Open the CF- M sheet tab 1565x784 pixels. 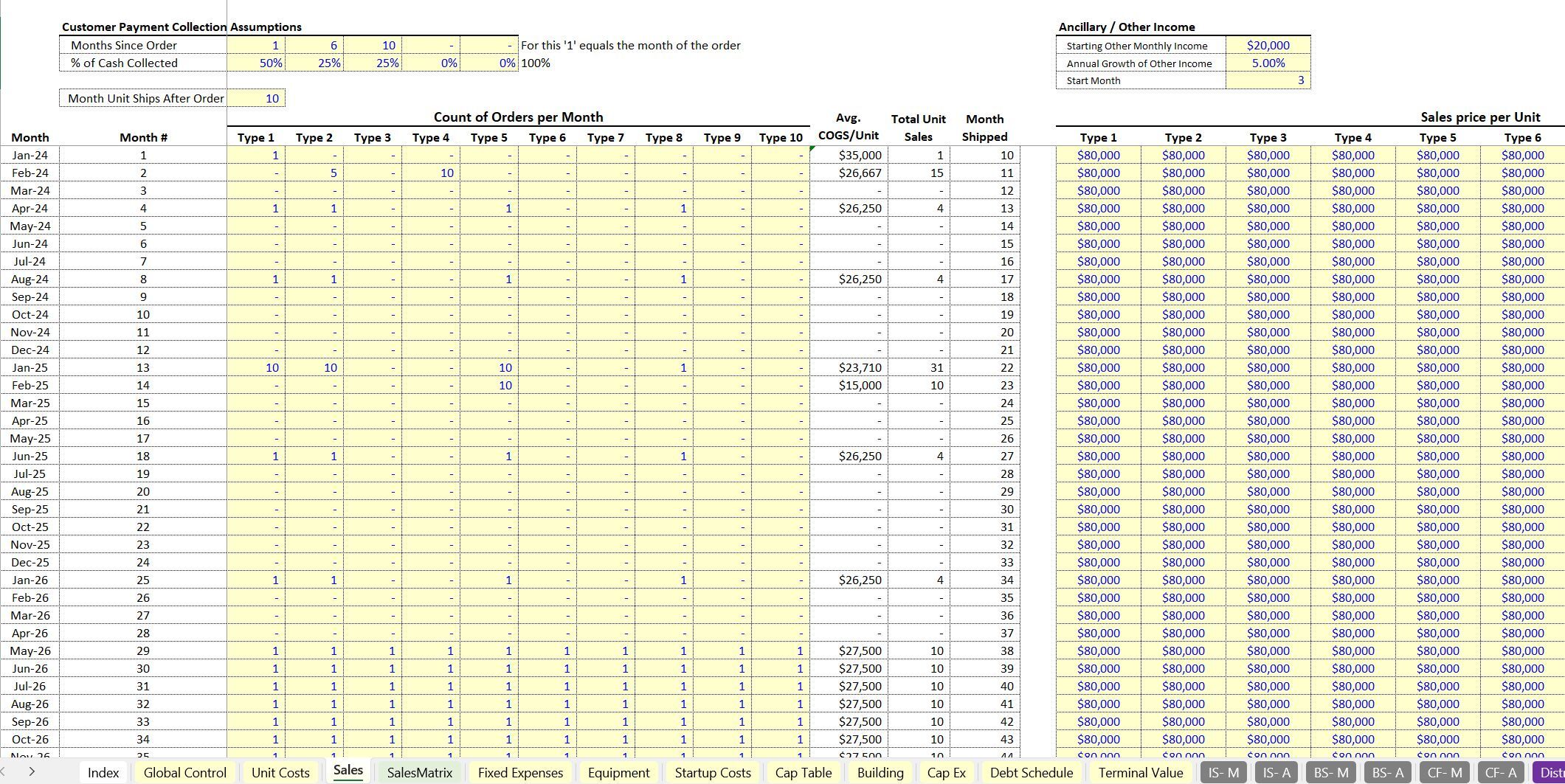1445,772
